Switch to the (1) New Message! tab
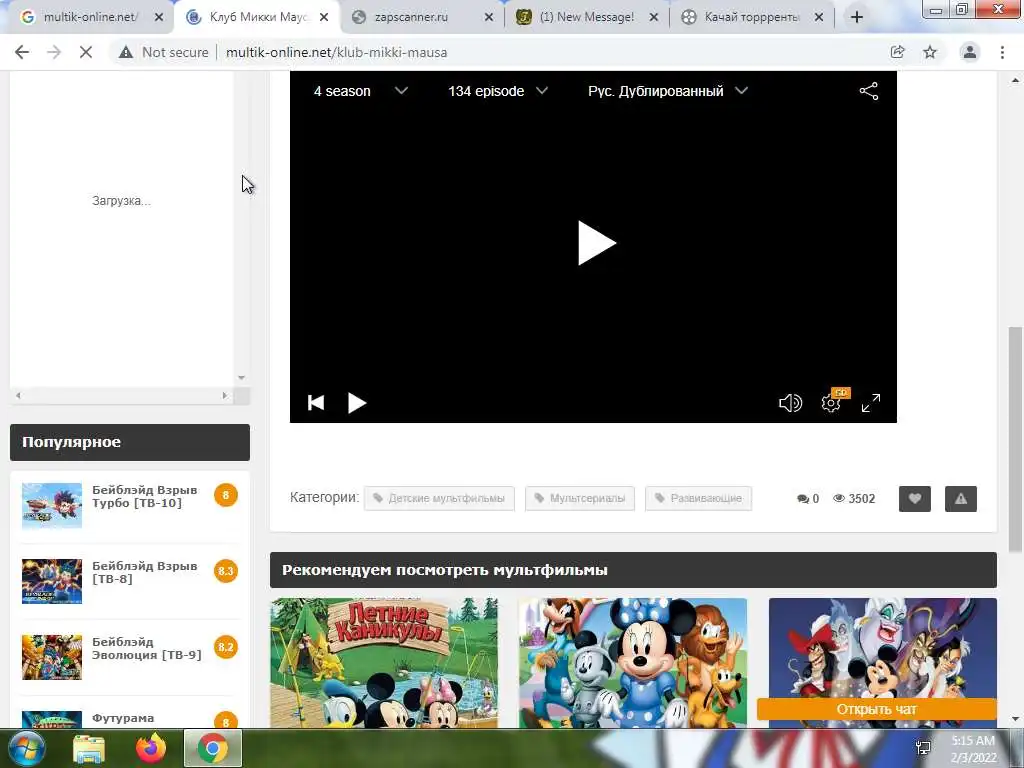The height and width of the screenshot is (768, 1024). [586, 18]
